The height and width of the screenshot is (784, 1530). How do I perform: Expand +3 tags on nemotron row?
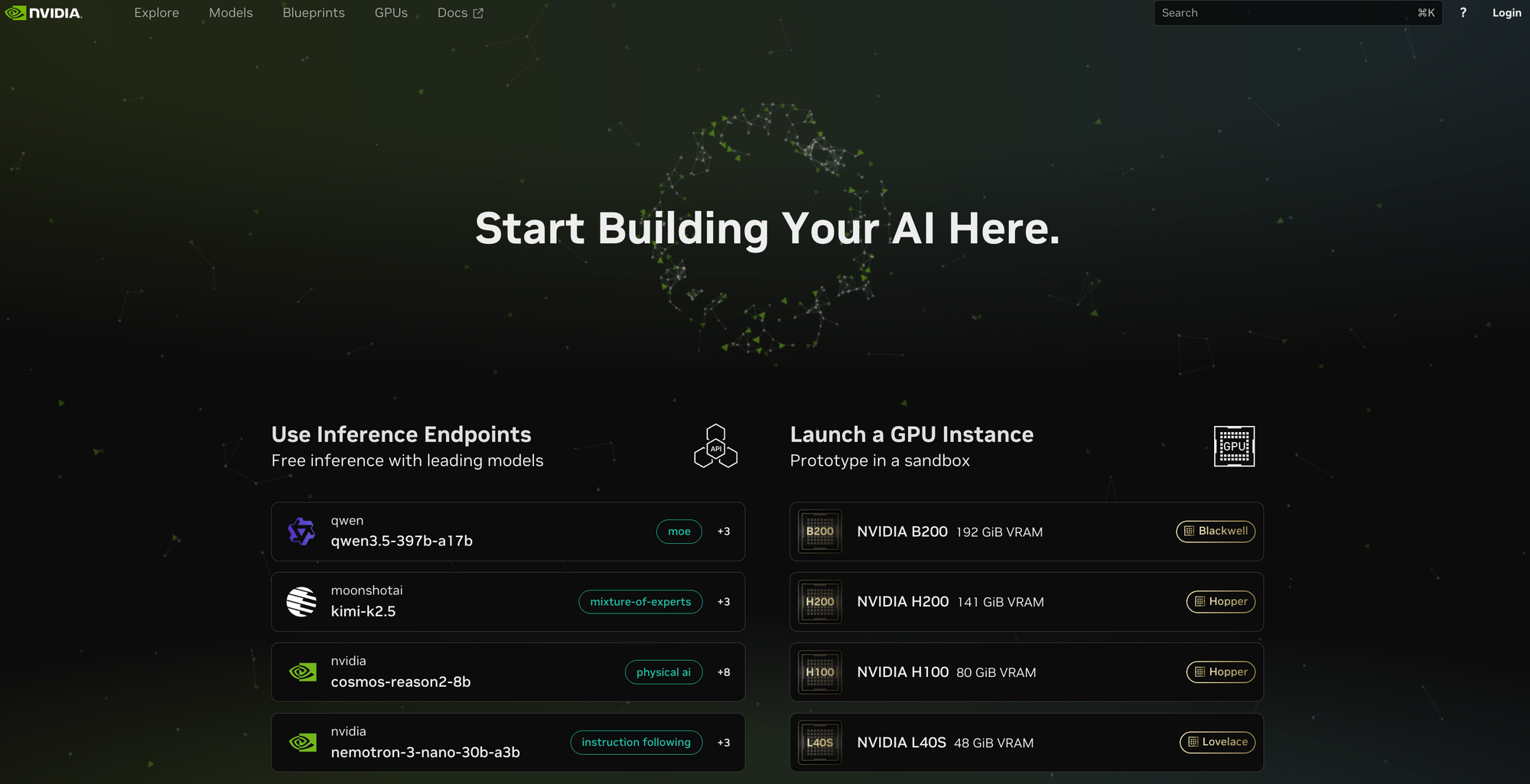724,743
